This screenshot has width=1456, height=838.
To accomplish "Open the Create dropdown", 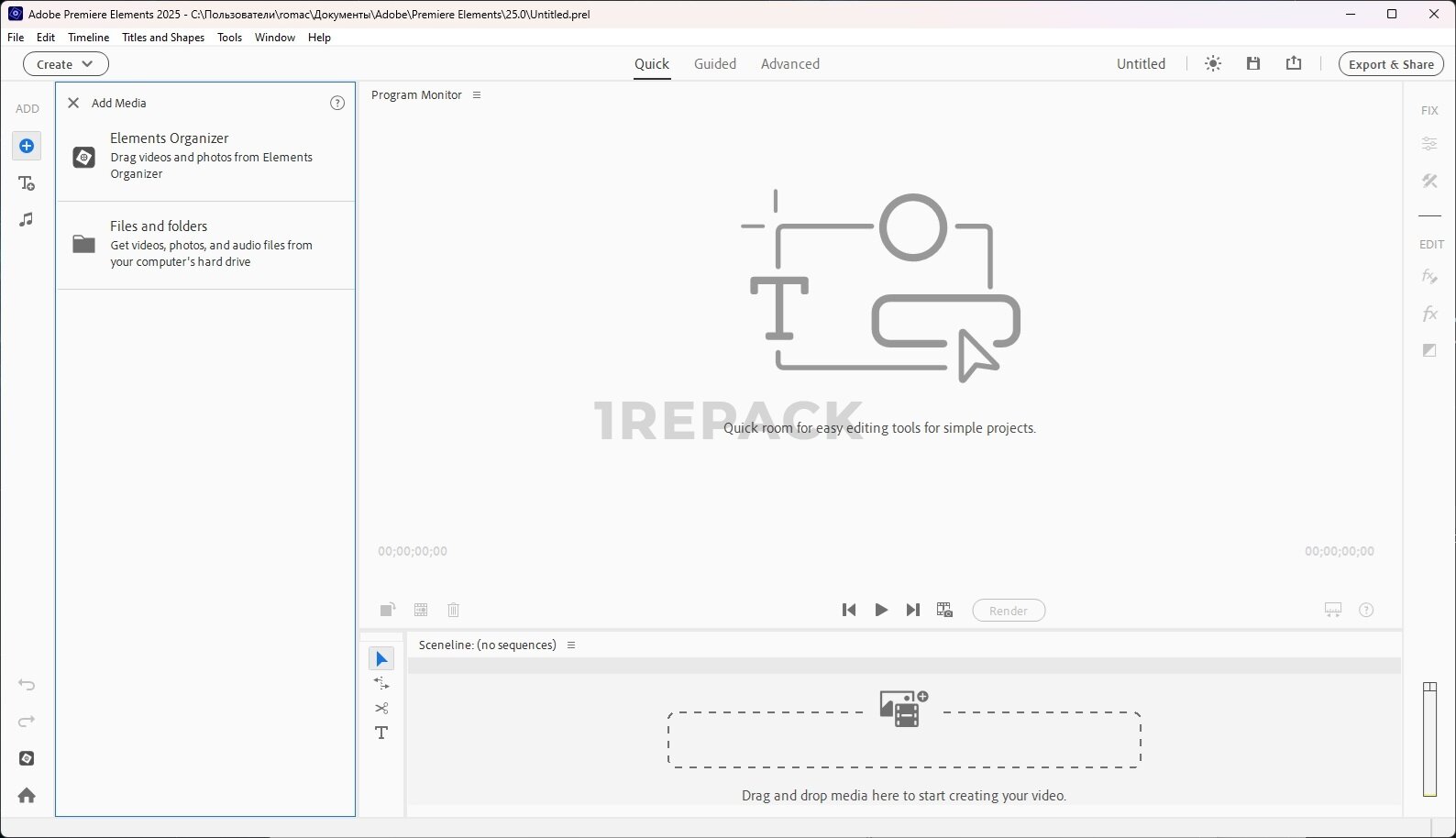I will click(x=66, y=64).
